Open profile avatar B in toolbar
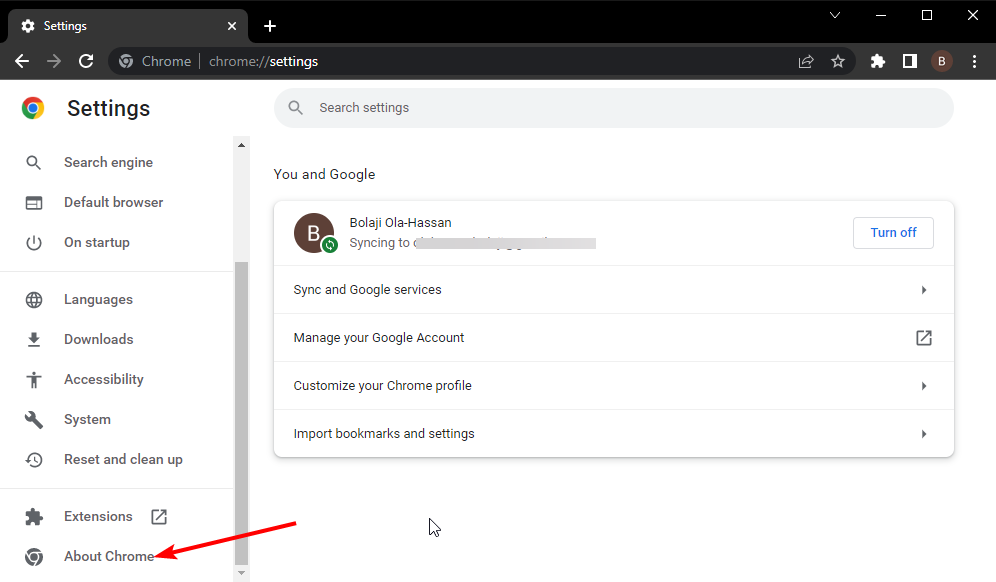Image resolution: width=996 pixels, height=582 pixels. coord(941,61)
